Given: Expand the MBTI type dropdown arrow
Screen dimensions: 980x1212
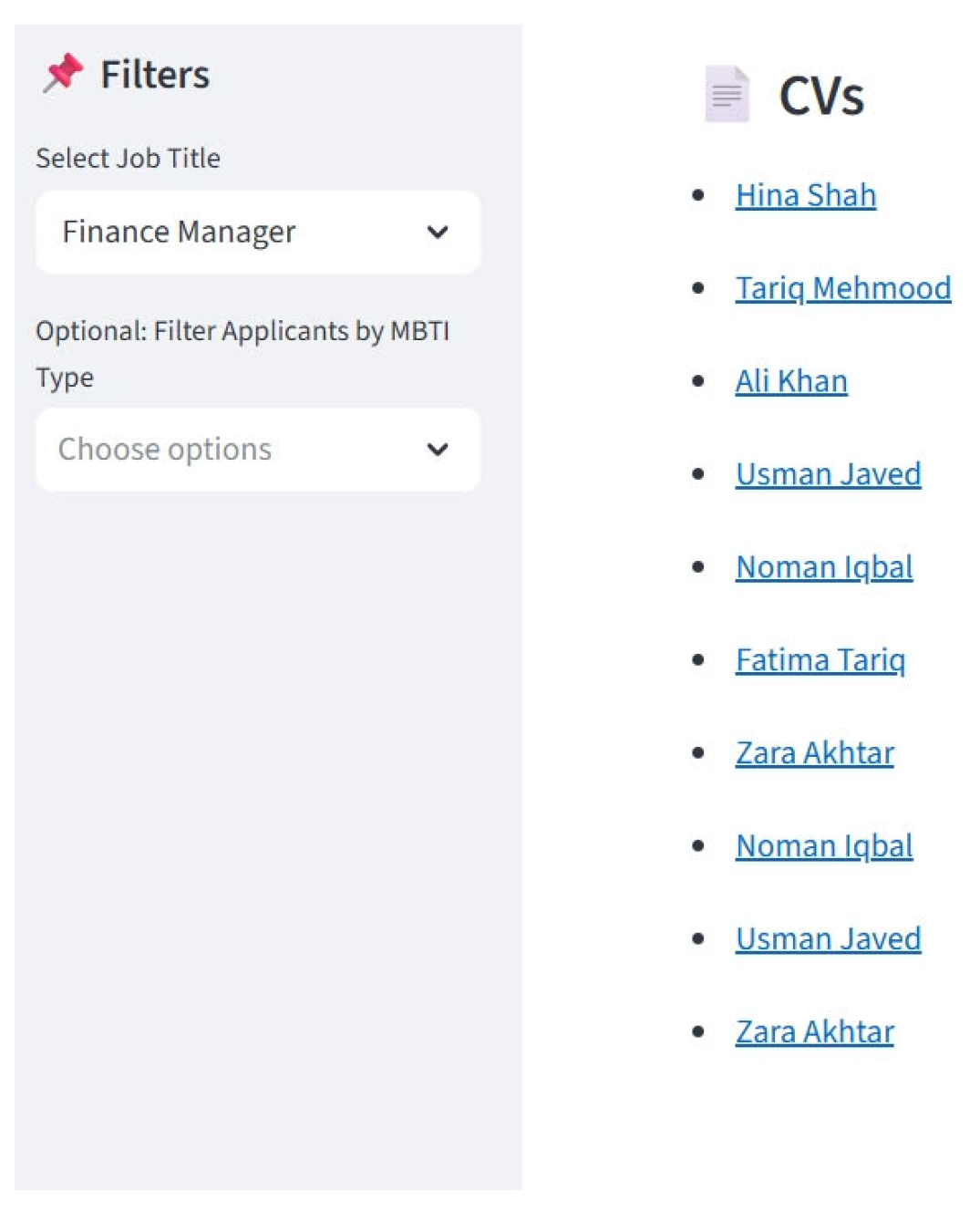Looking at the screenshot, I should pos(438,450).
